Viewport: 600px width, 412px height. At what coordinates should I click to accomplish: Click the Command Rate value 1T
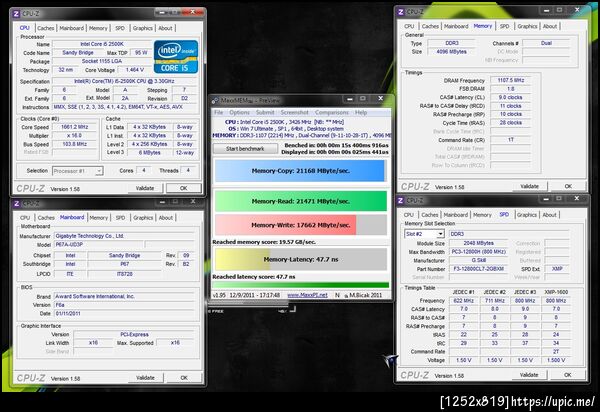510,140
